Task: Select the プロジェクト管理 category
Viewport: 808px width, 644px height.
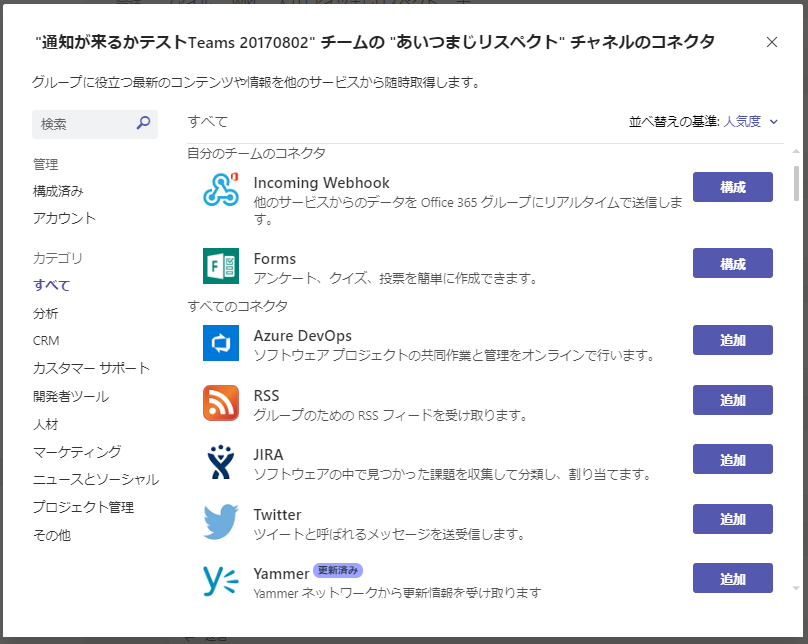Action: pyautogui.click(x=83, y=507)
